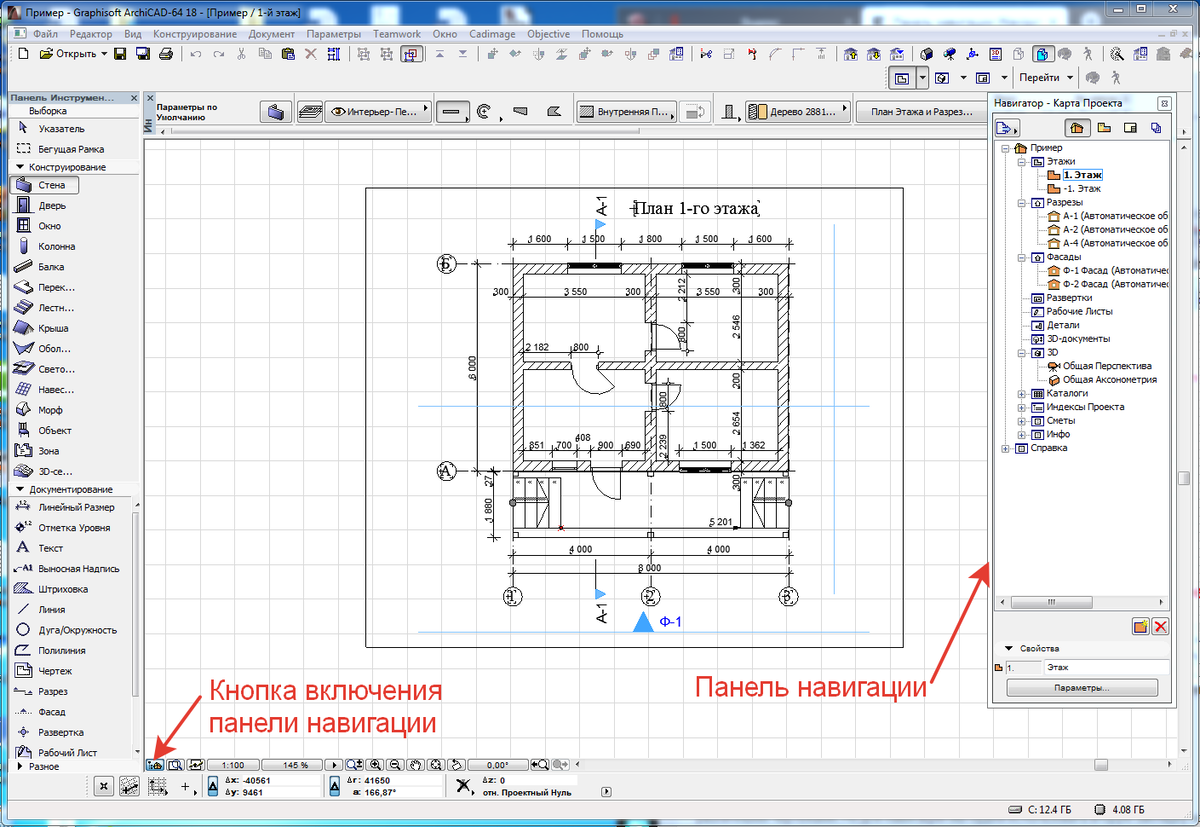This screenshot has height=827, width=1200.
Task: Select the Стена (Wall) tool
Action: click(x=45, y=184)
